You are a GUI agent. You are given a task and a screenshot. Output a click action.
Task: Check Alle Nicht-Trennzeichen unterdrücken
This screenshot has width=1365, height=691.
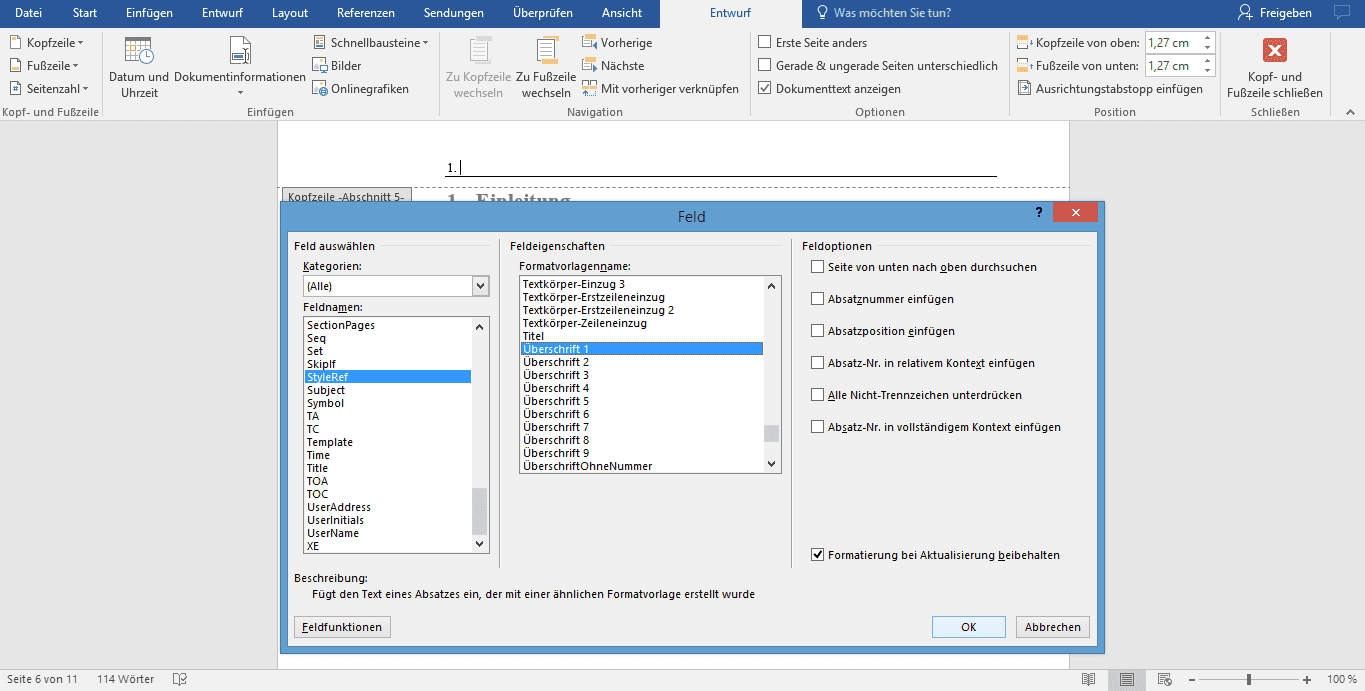pyautogui.click(x=818, y=395)
